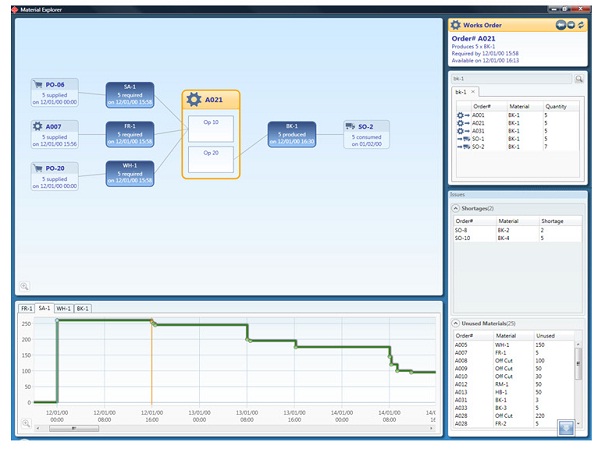Switch to the FR-1 chart tab

[27, 308]
